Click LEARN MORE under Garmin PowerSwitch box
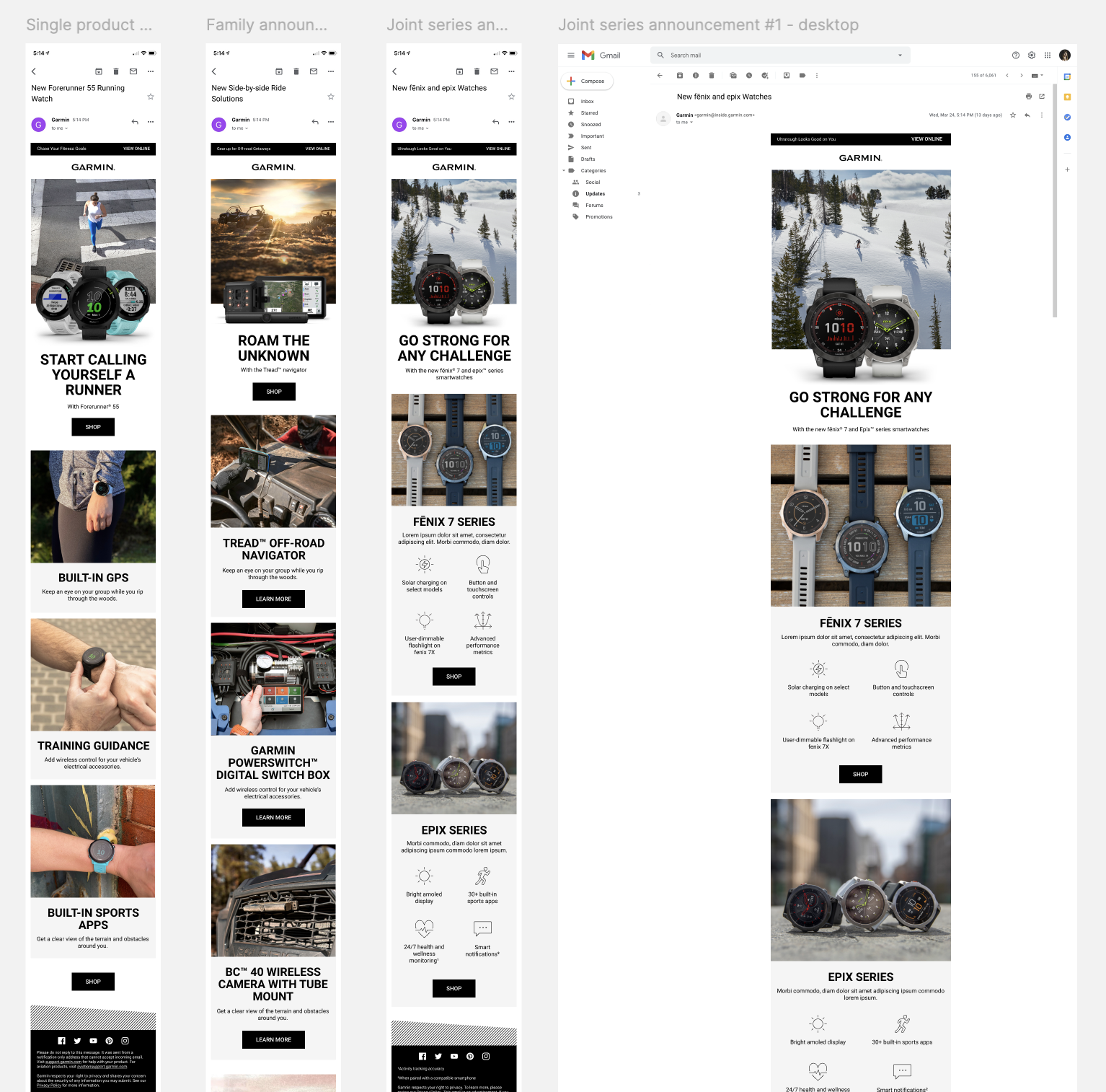The image size is (1106, 1092). 273,817
